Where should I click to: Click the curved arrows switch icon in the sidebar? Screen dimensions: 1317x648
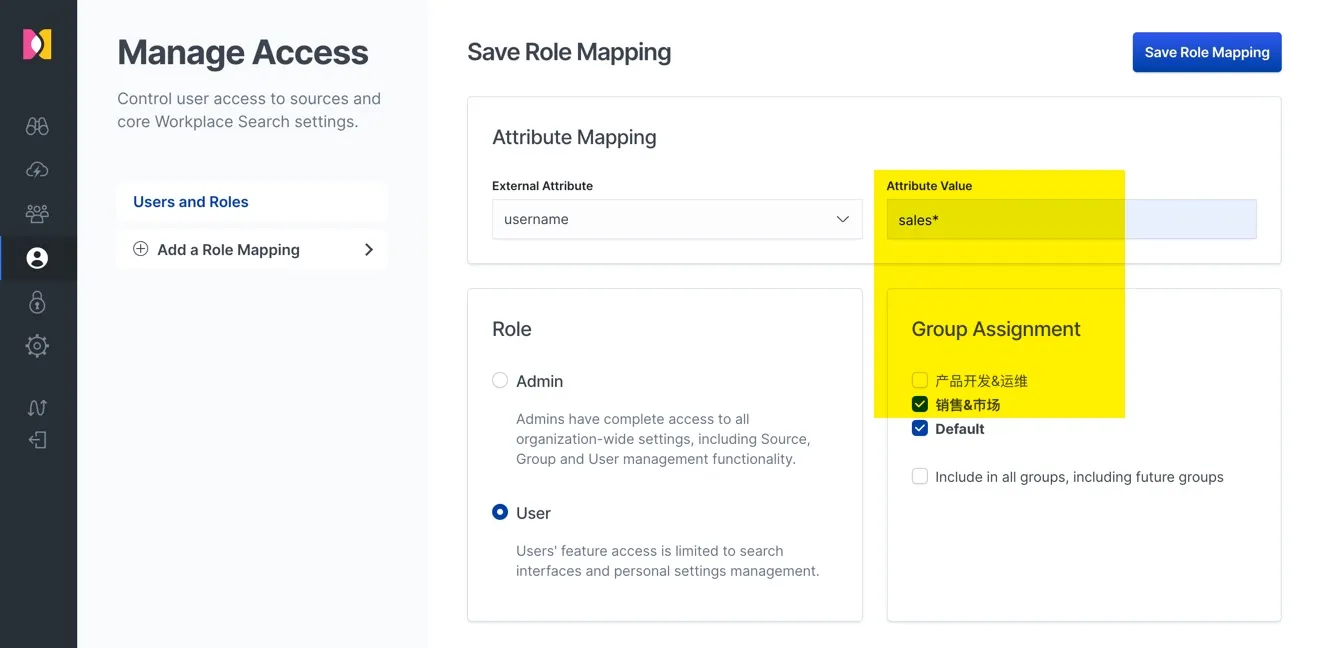click(37, 407)
